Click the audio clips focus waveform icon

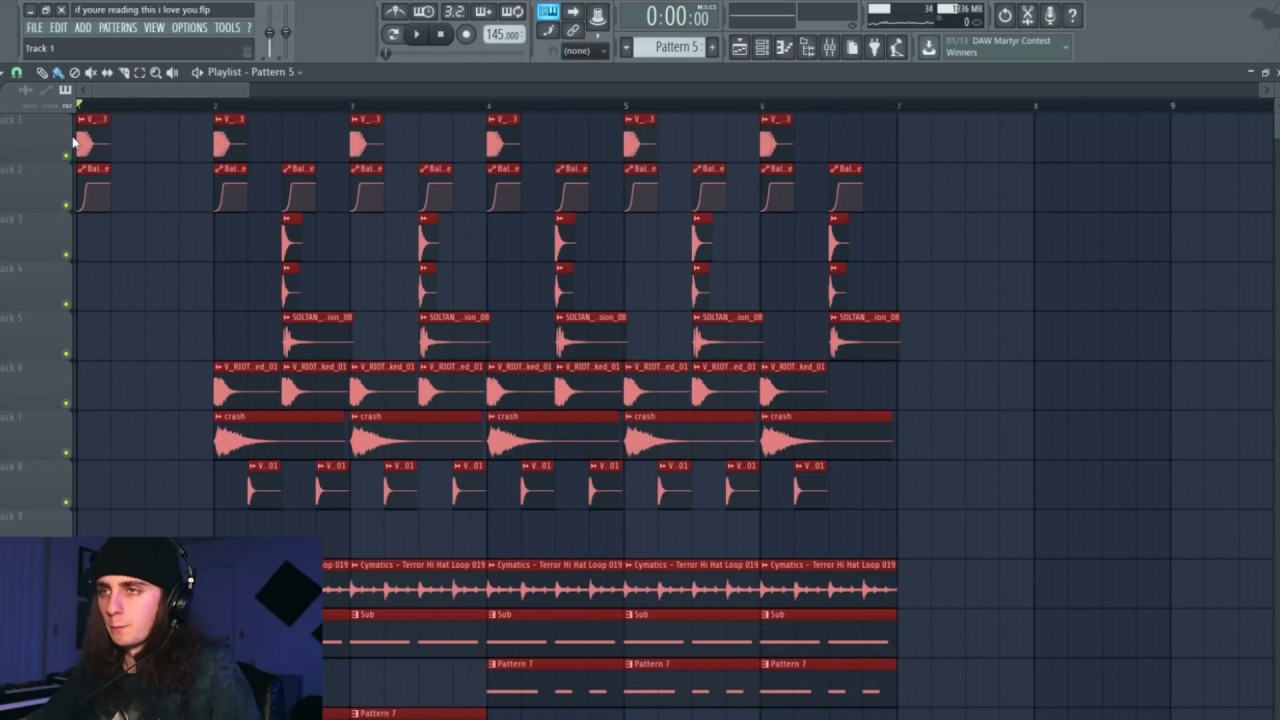point(25,90)
